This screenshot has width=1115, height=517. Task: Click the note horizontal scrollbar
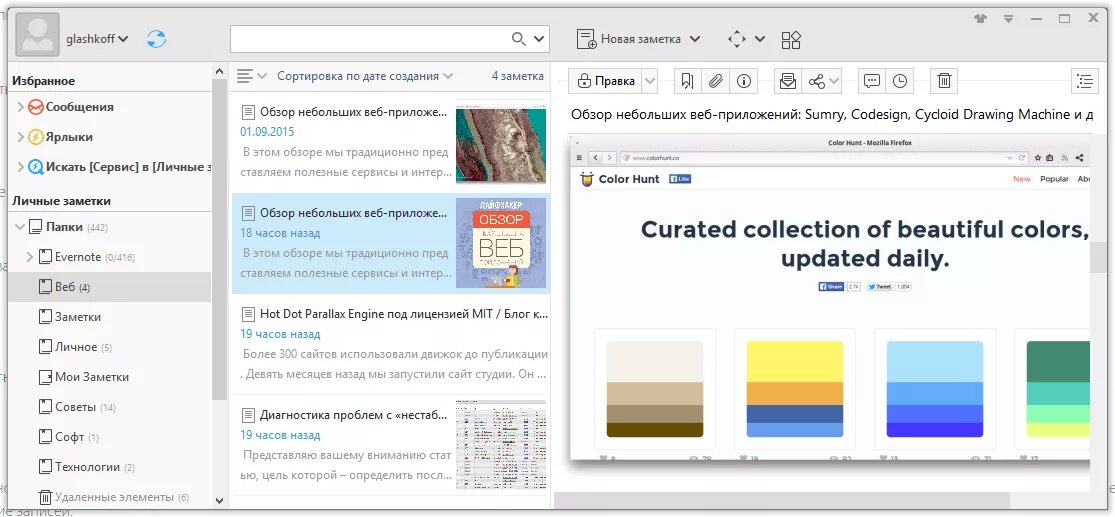[782, 501]
